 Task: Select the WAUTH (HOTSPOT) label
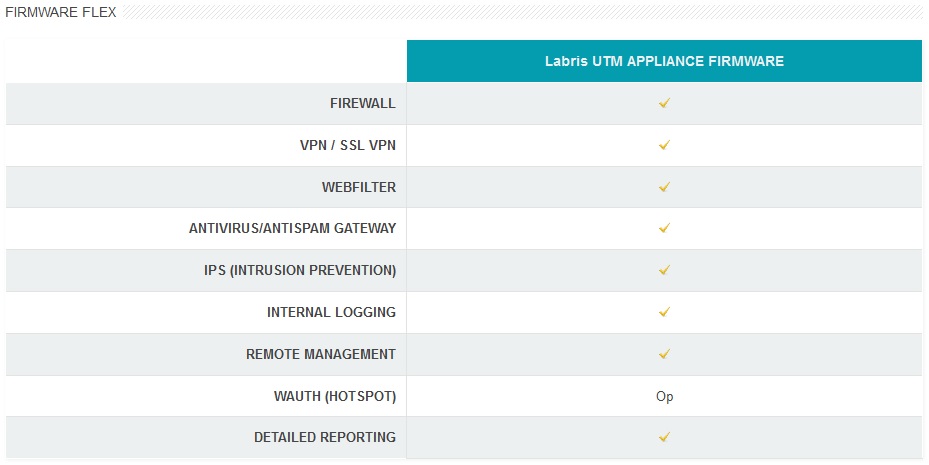[335, 396]
